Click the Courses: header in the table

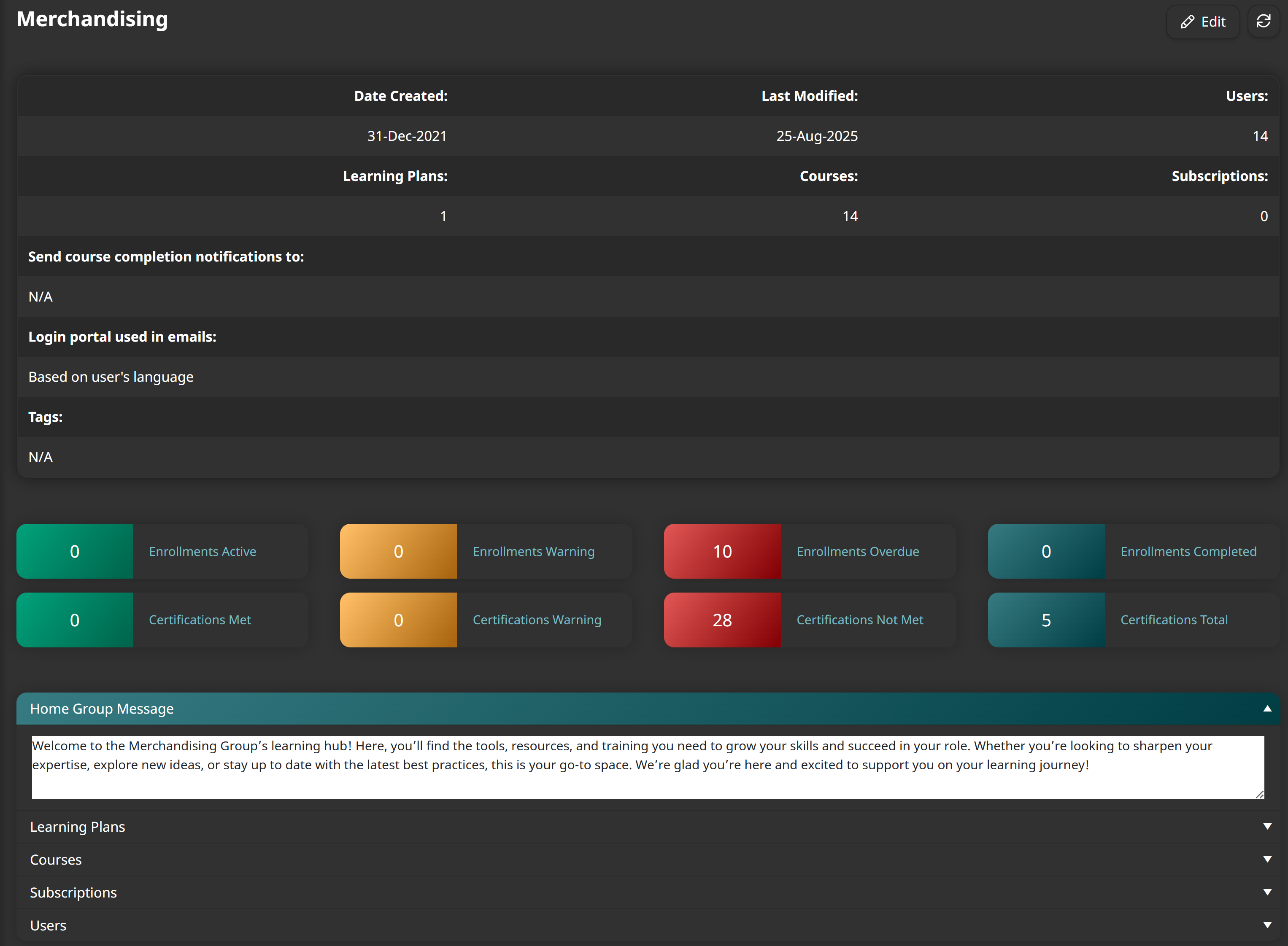click(829, 176)
